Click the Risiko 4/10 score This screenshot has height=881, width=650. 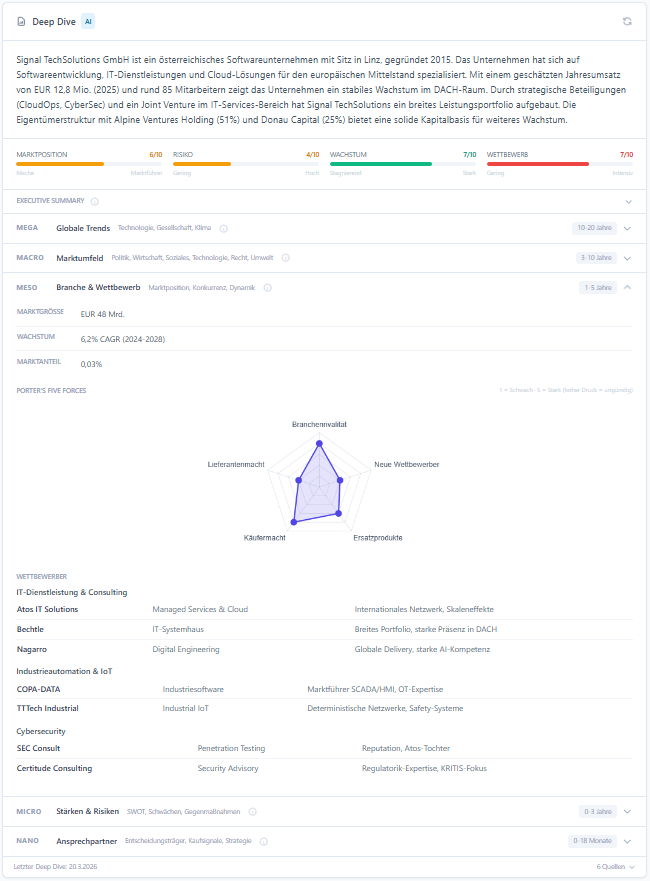312,155
